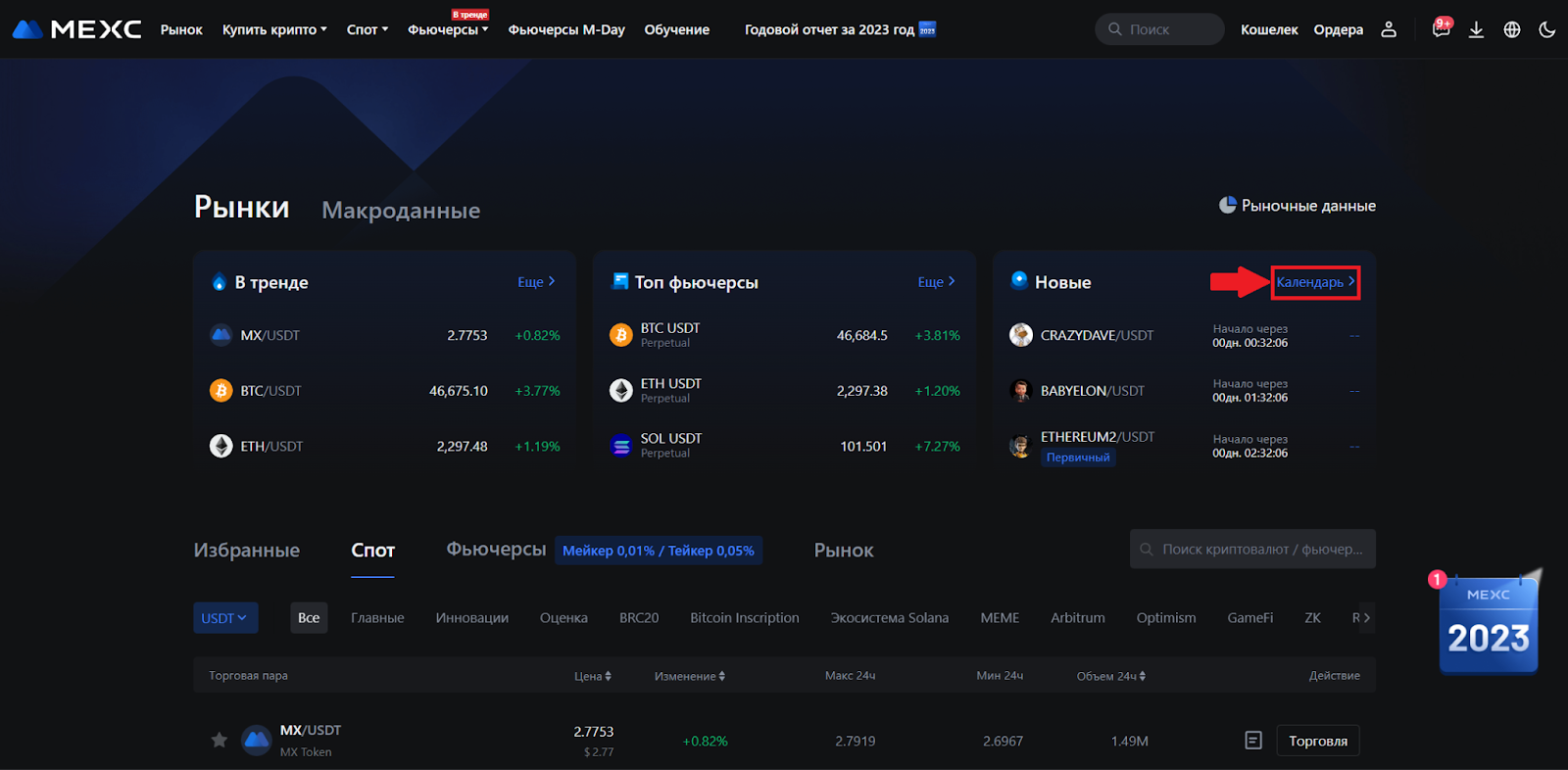Click the Рыночные данные link
The width and height of the screenshot is (1568, 770).
coord(1308,206)
